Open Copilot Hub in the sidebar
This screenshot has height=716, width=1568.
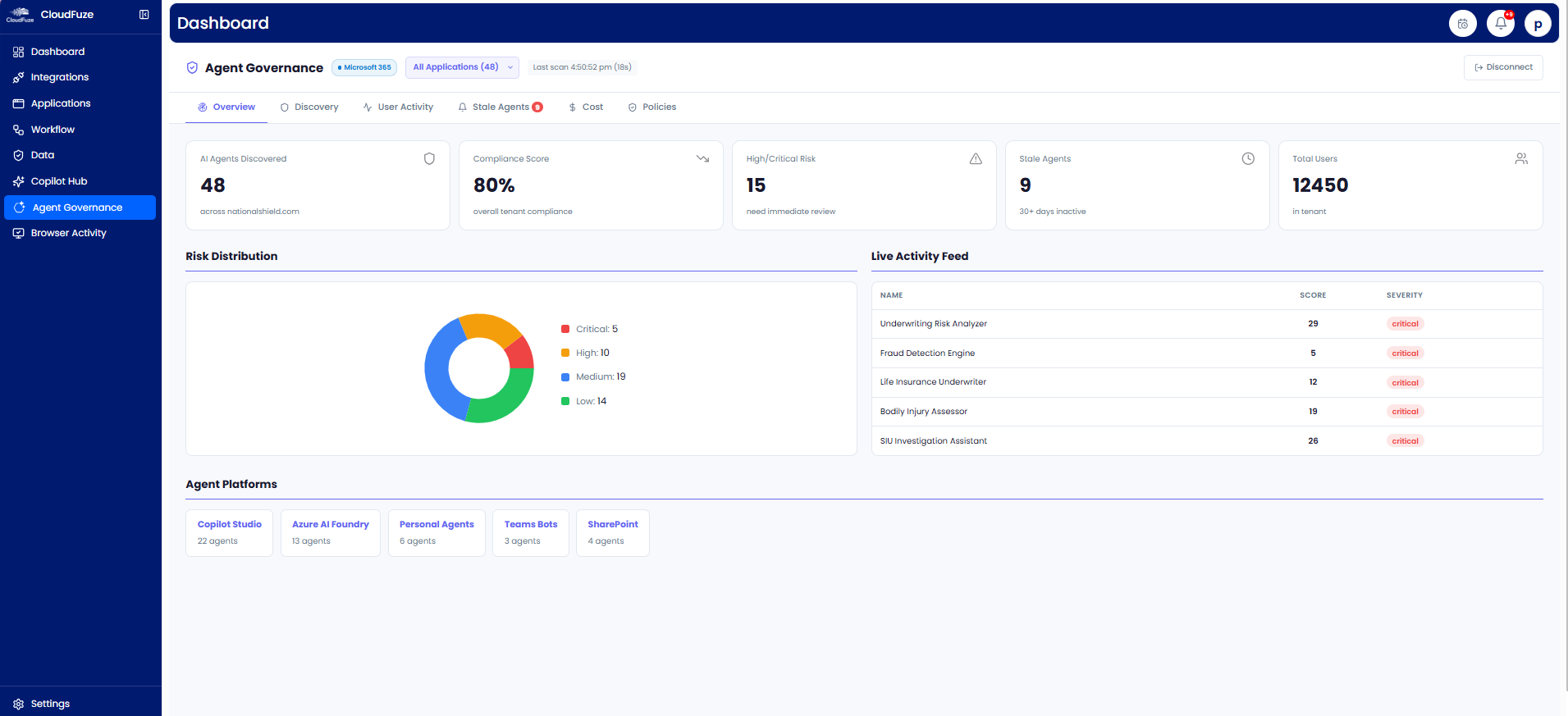point(59,181)
